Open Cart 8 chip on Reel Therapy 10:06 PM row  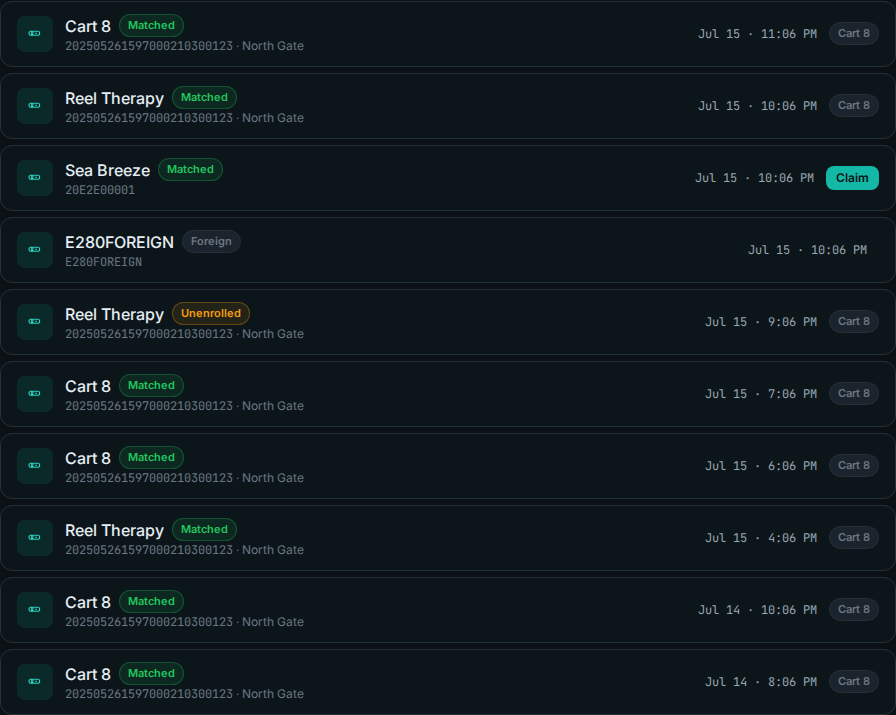pos(854,106)
